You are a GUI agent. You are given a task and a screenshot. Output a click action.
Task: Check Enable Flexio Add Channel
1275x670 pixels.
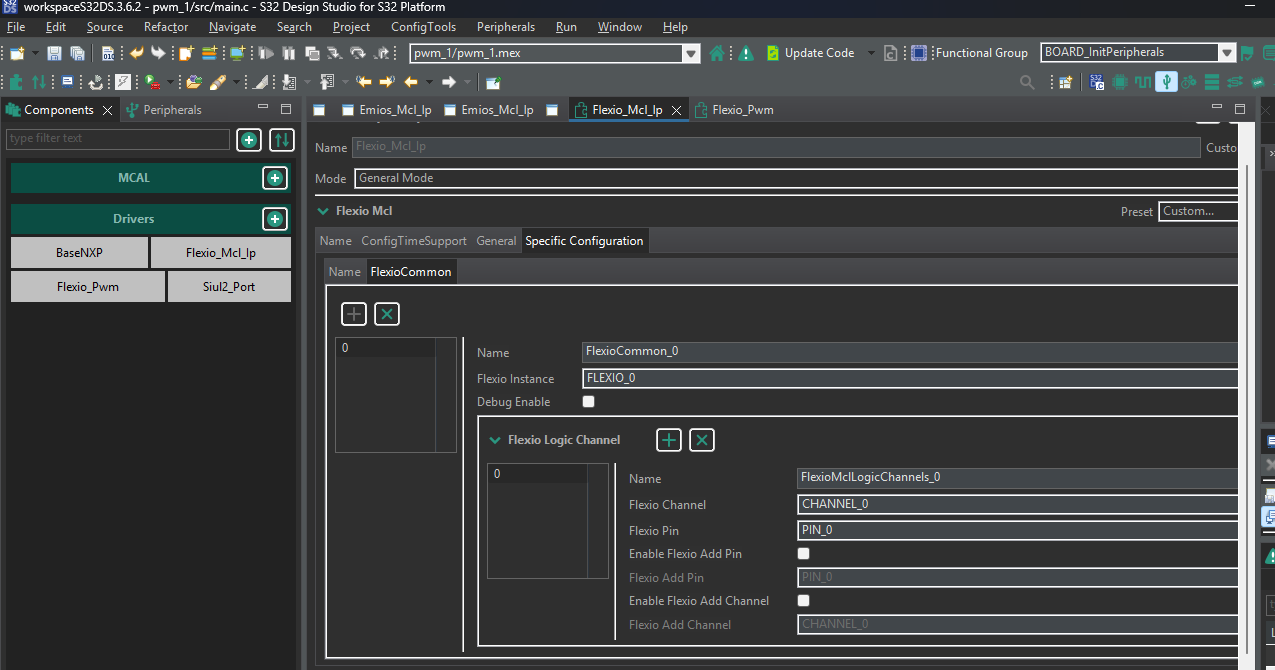coord(803,601)
